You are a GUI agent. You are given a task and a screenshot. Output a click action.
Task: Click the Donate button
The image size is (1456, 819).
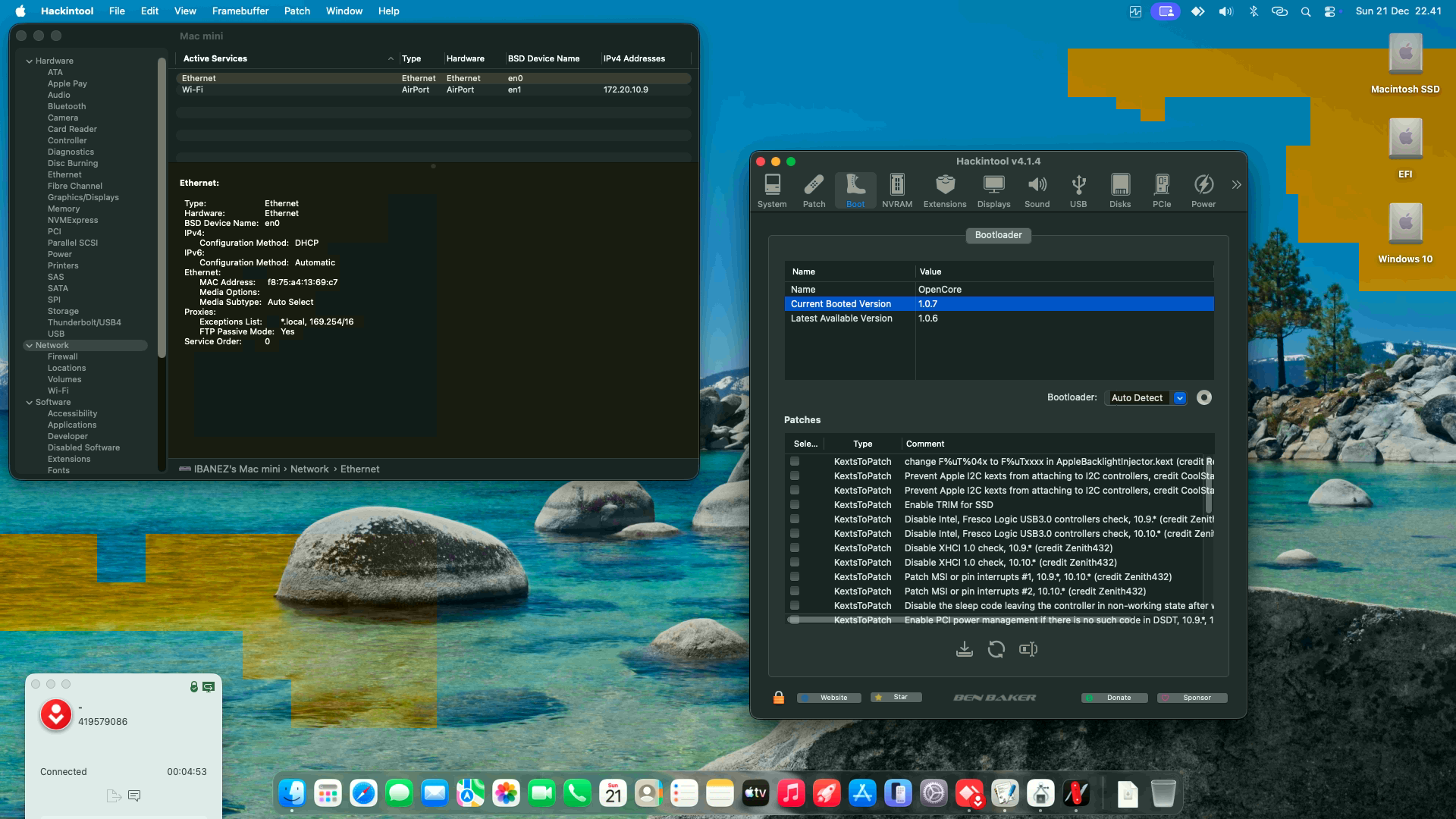(x=1114, y=698)
